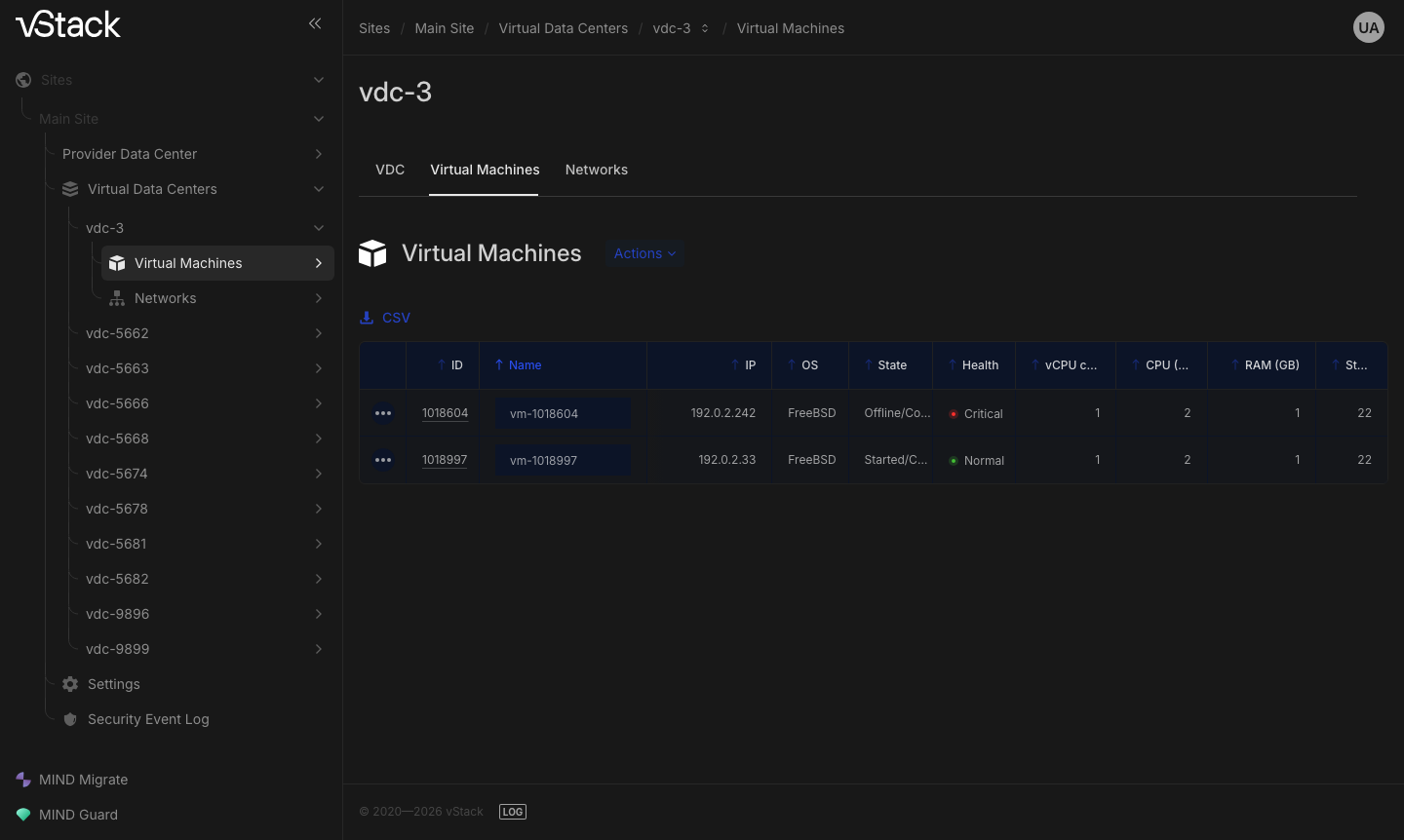The height and width of the screenshot is (840, 1404).
Task: Click the vStack logo
Action: (68, 24)
